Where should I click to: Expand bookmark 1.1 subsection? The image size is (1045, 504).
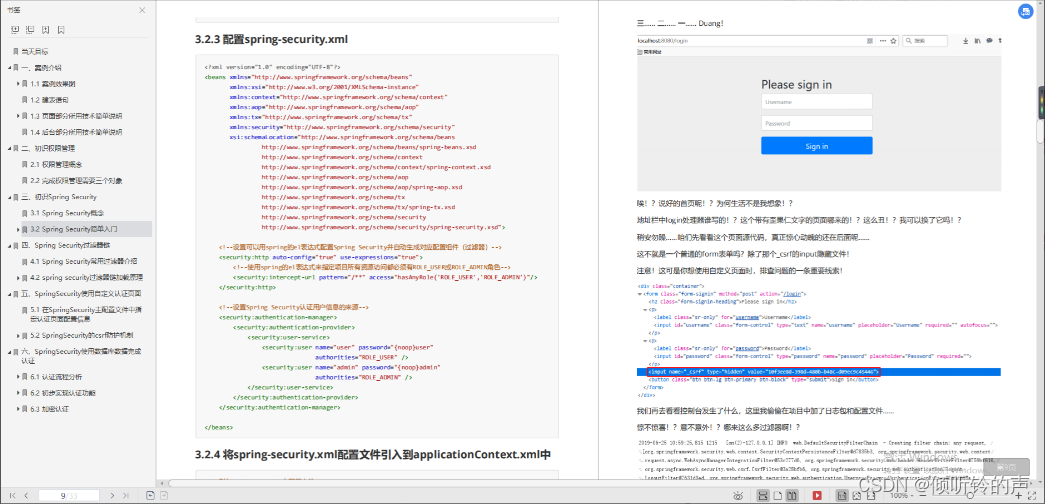coord(18,84)
